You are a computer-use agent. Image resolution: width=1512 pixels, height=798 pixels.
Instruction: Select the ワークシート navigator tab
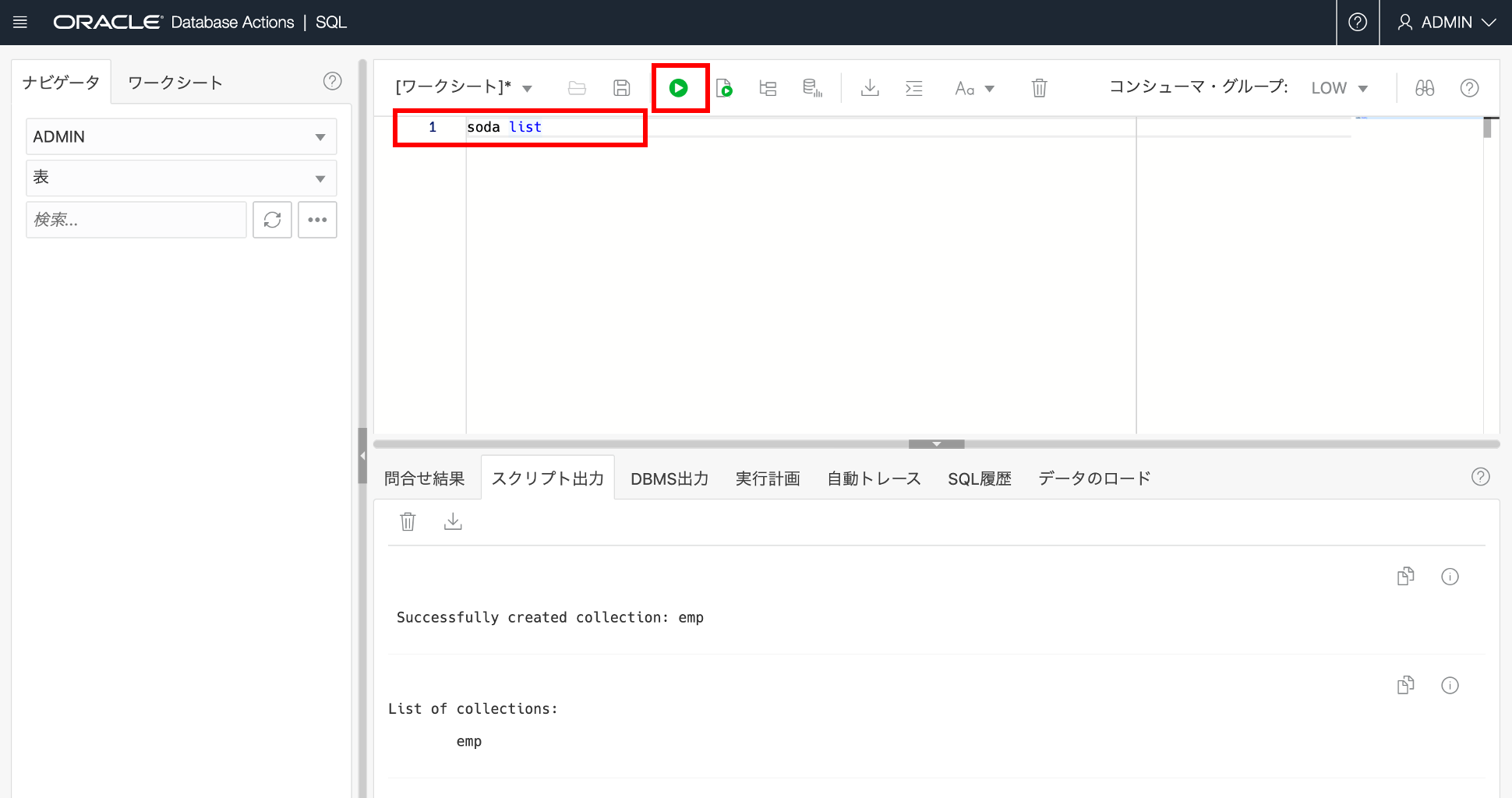pyautogui.click(x=175, y=83)
